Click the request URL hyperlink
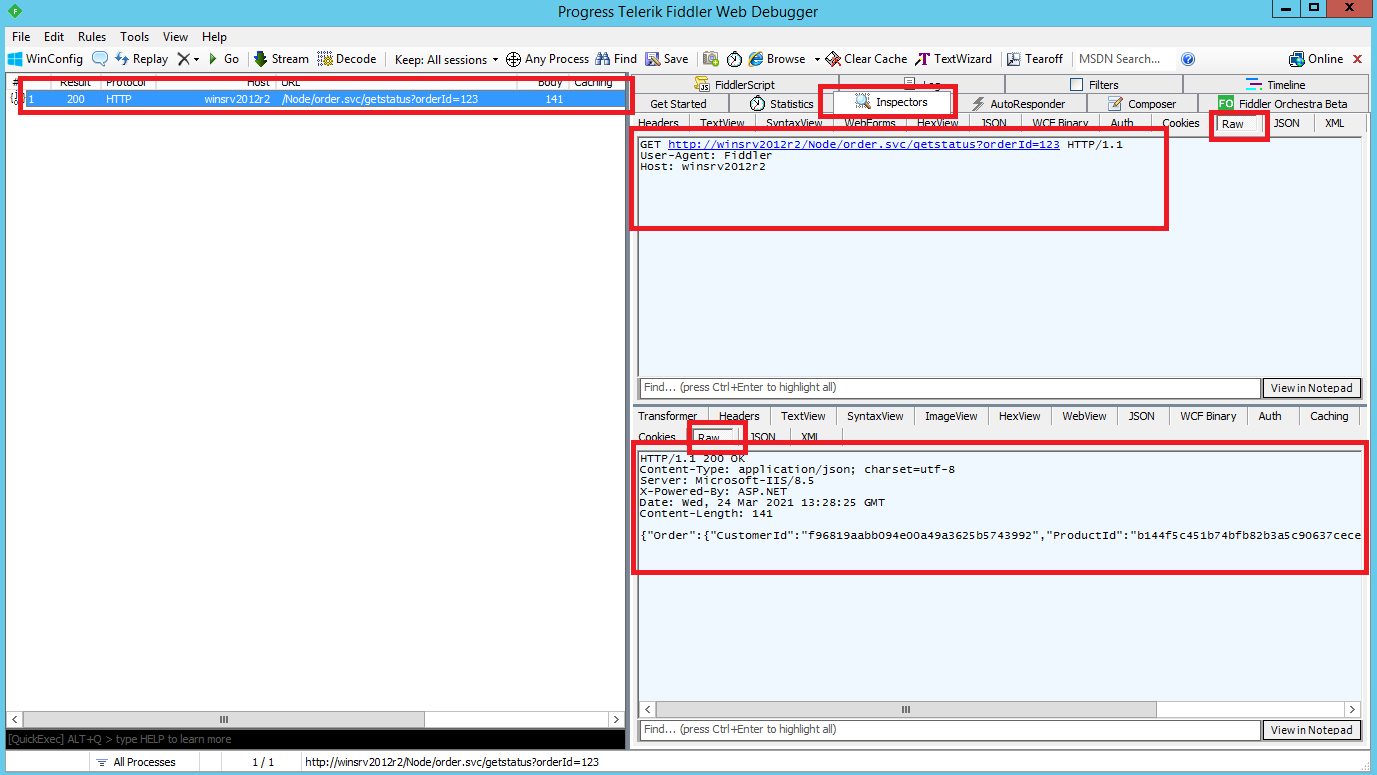 click(x=864, y=145)
